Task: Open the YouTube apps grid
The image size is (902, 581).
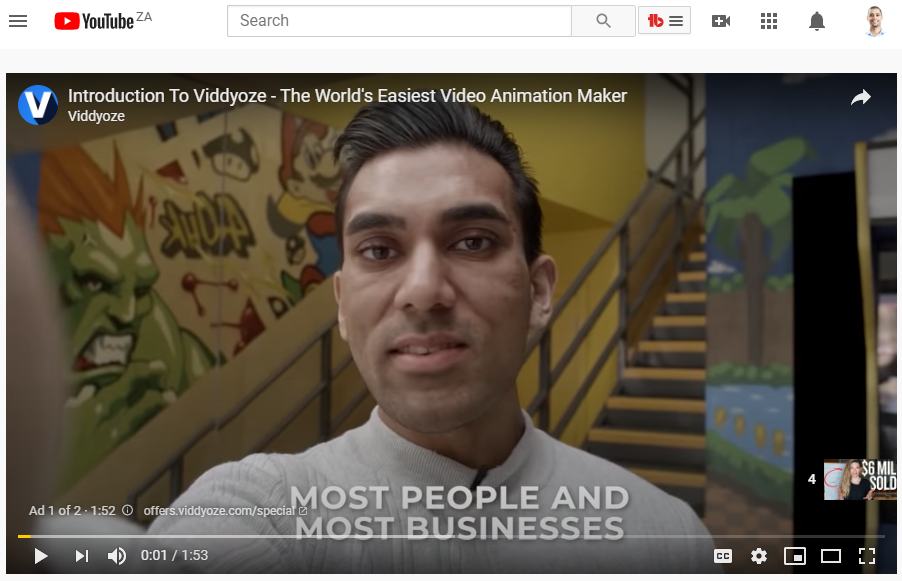Action: (769, 21)
